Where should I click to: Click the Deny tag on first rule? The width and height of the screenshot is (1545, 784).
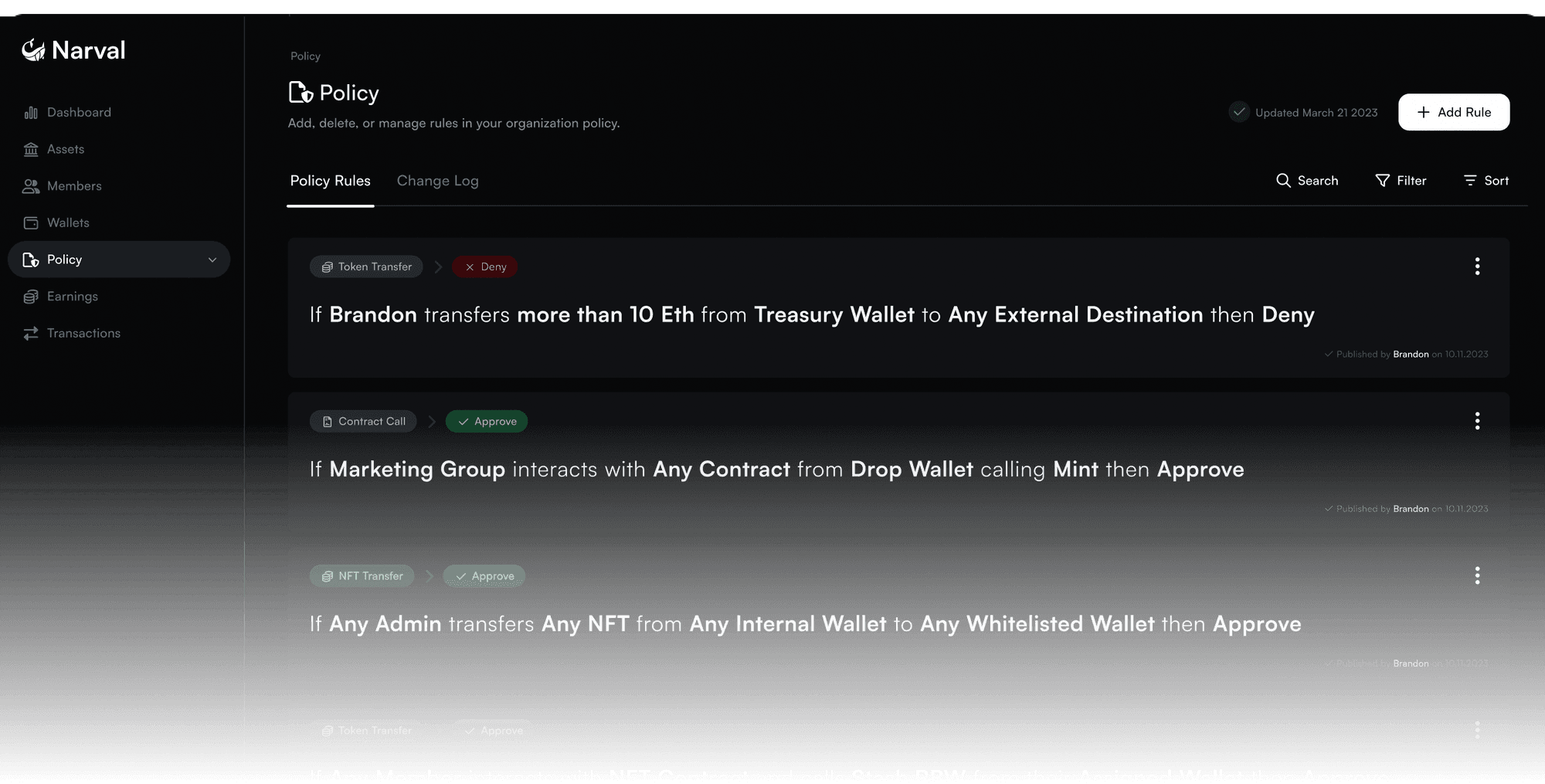[485, 266]
